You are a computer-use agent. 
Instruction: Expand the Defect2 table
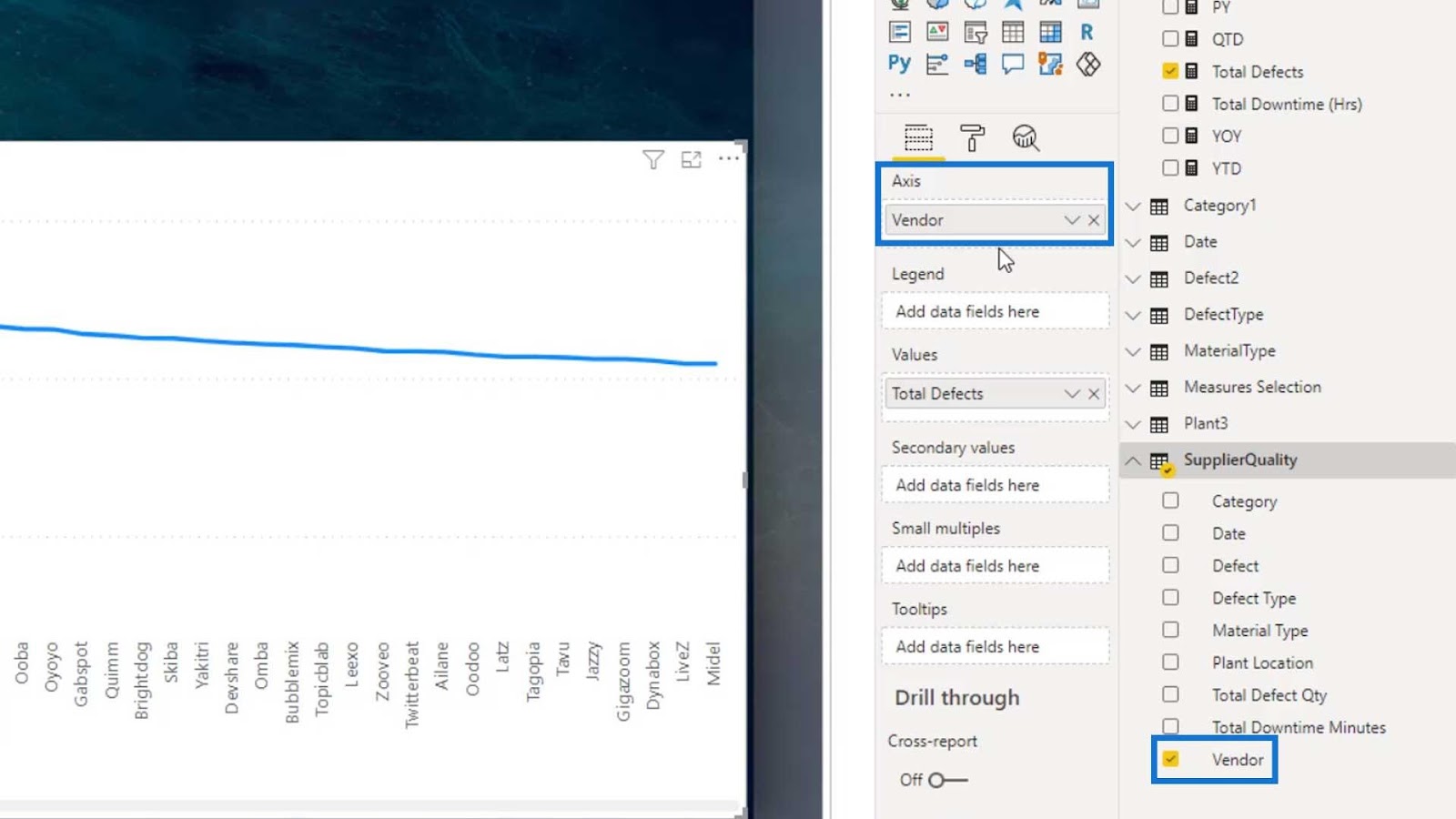1133,279
